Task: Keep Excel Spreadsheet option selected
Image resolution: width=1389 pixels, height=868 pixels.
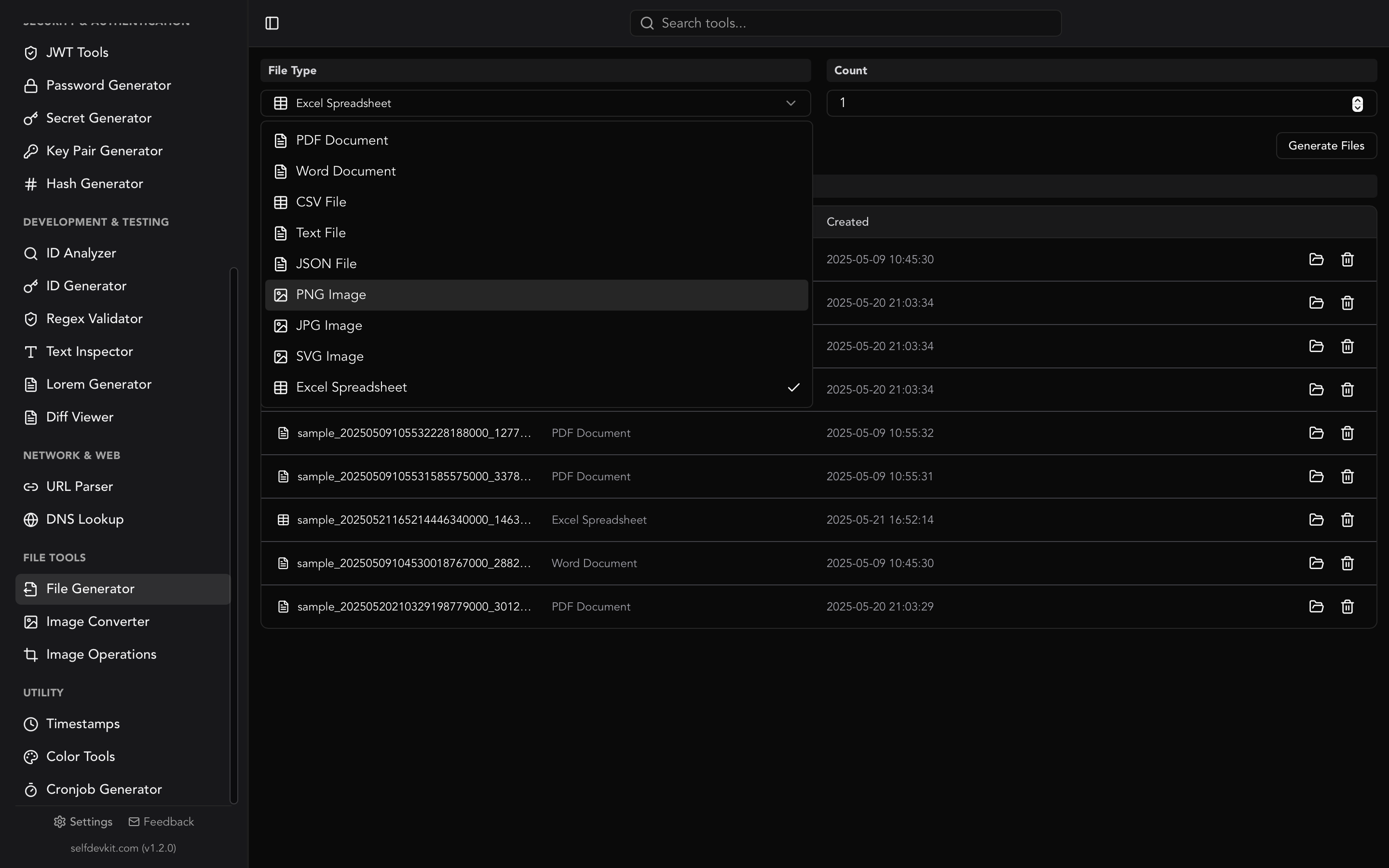Action: click(x=536, y=388)
